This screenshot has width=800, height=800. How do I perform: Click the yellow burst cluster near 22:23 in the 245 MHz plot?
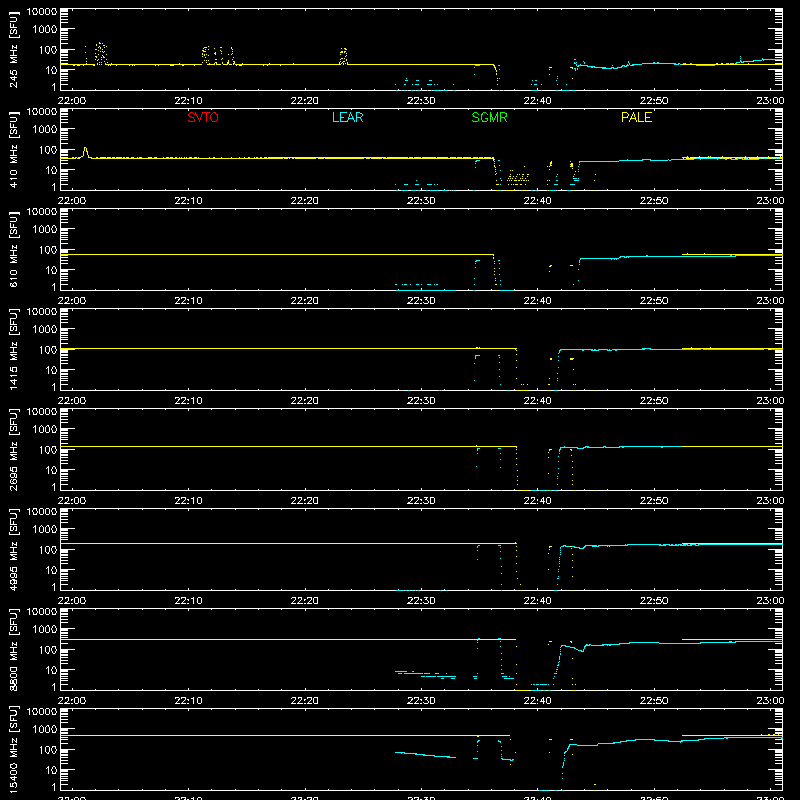tap(343, 56)
